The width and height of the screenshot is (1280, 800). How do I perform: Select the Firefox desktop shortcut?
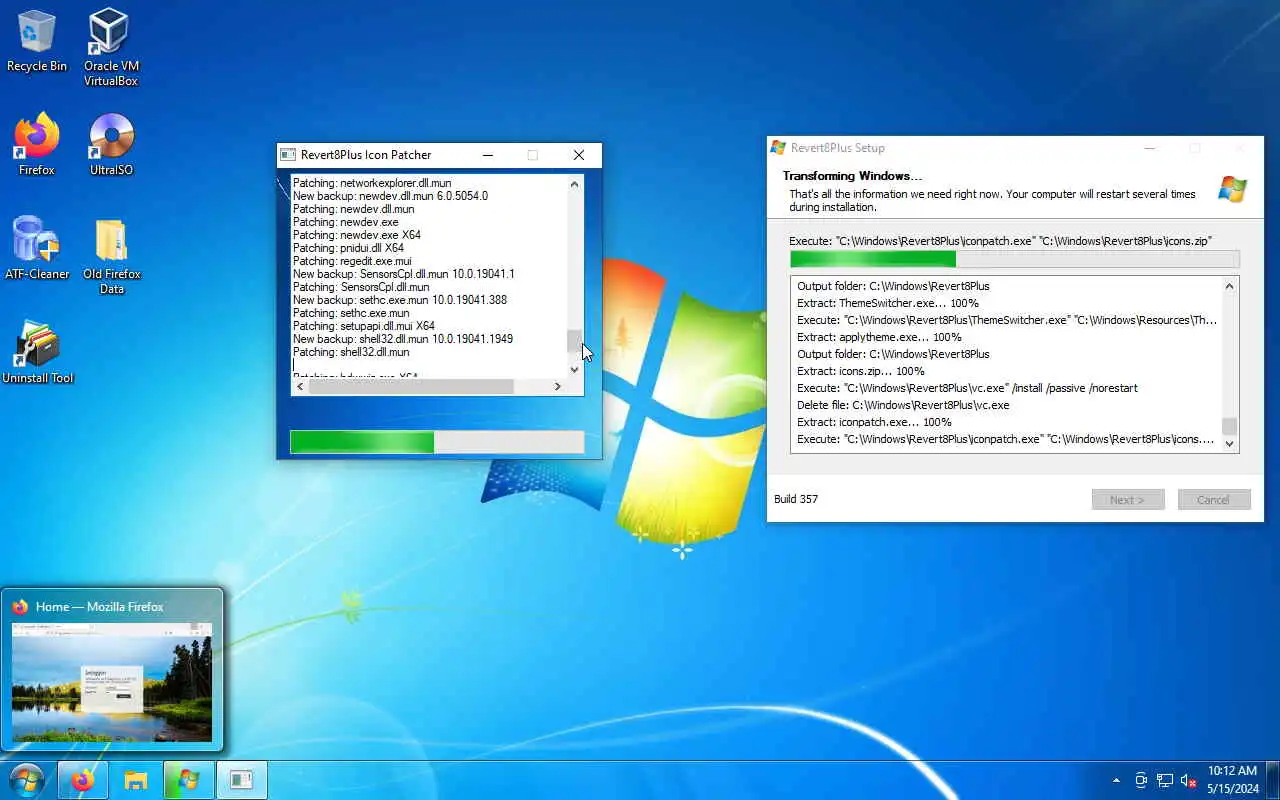[x=37, y=144]
